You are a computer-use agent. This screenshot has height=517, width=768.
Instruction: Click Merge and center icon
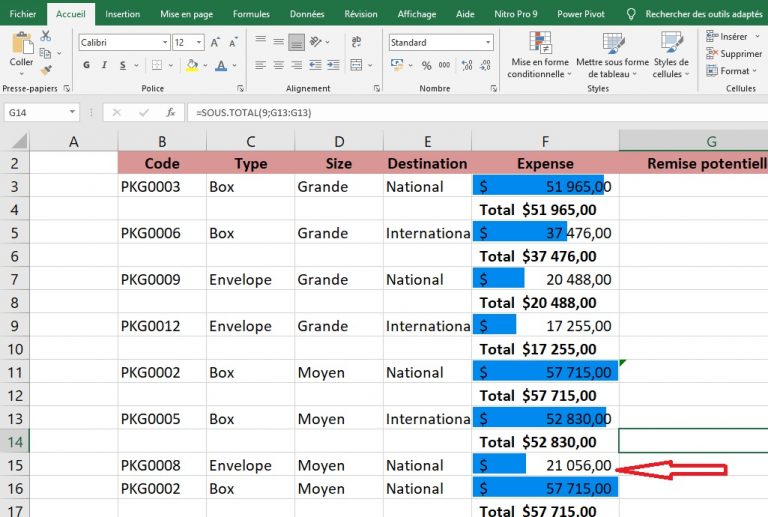pos(357,65)
